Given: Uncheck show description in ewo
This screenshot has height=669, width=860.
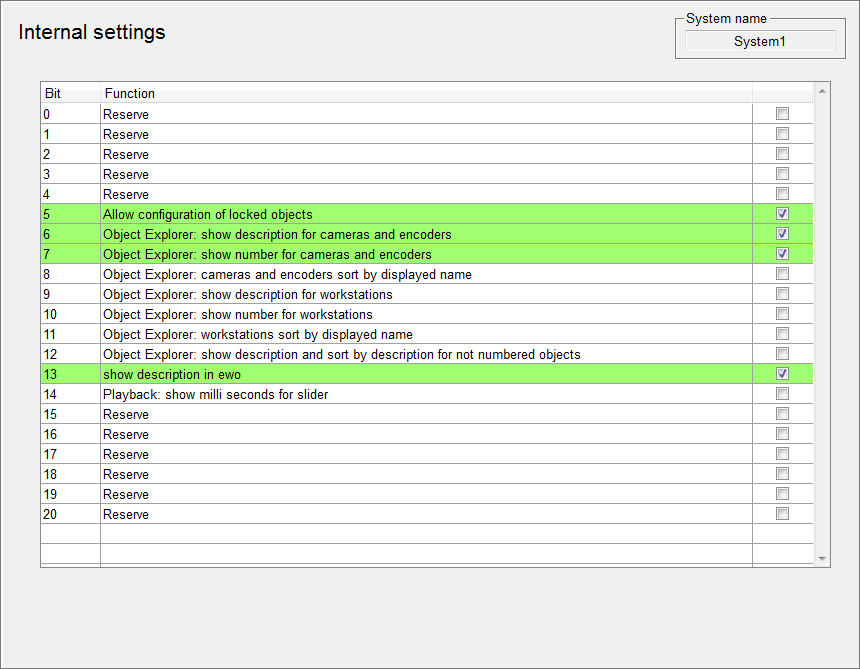Looking at the screenshot, I should coord(782,374).
